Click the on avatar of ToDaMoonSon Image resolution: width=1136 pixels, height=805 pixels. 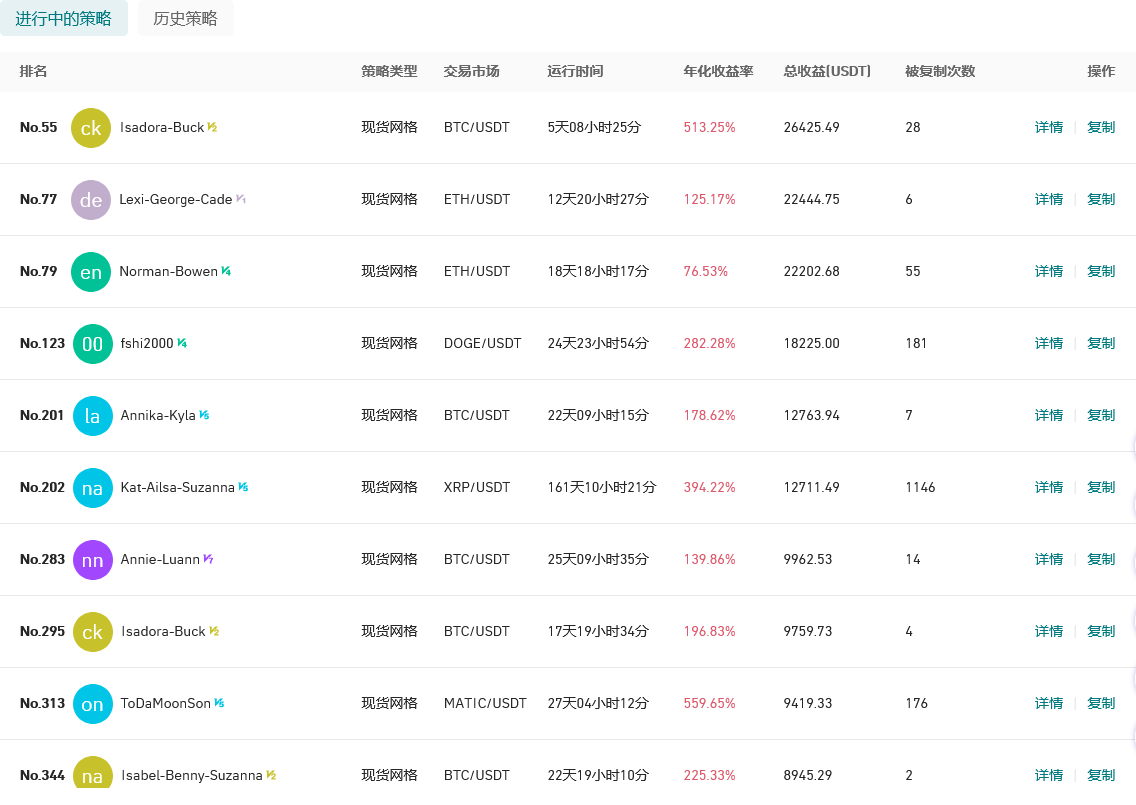[93, 704]
